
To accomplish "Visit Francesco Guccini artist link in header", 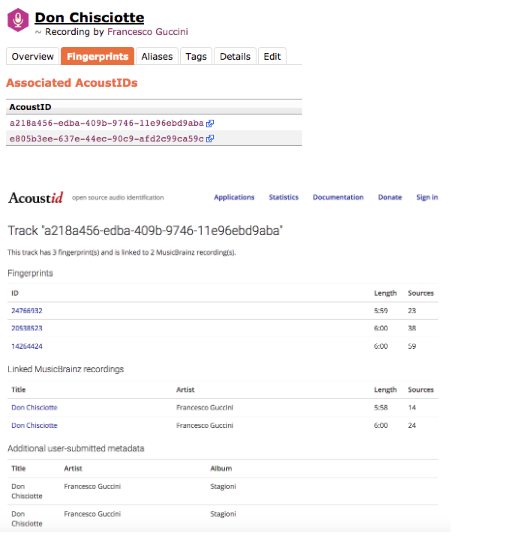I will [x=148, y=32].
